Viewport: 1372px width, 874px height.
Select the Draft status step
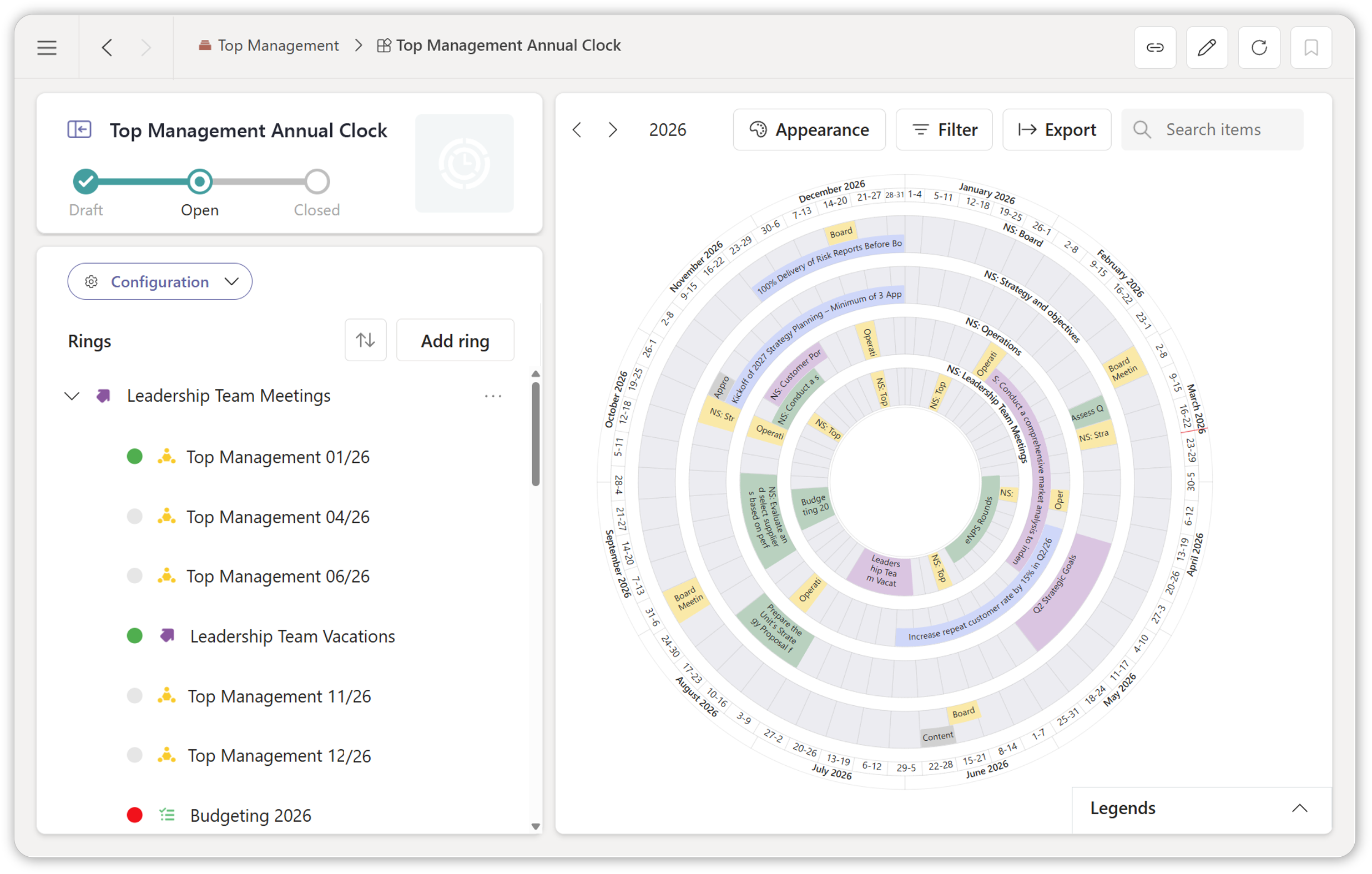tap(86, 182)
